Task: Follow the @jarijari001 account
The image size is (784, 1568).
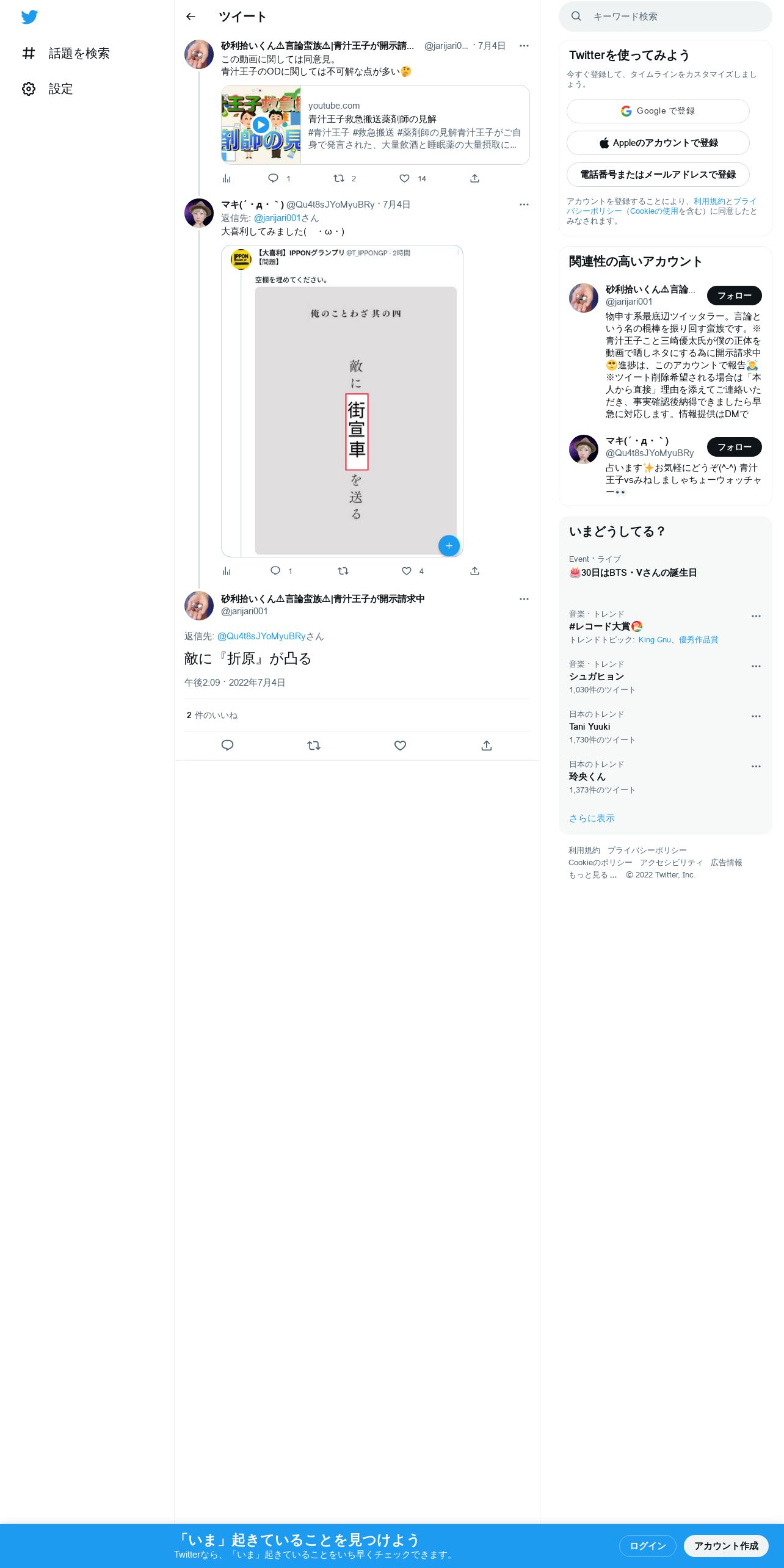Action: [734, 296]
